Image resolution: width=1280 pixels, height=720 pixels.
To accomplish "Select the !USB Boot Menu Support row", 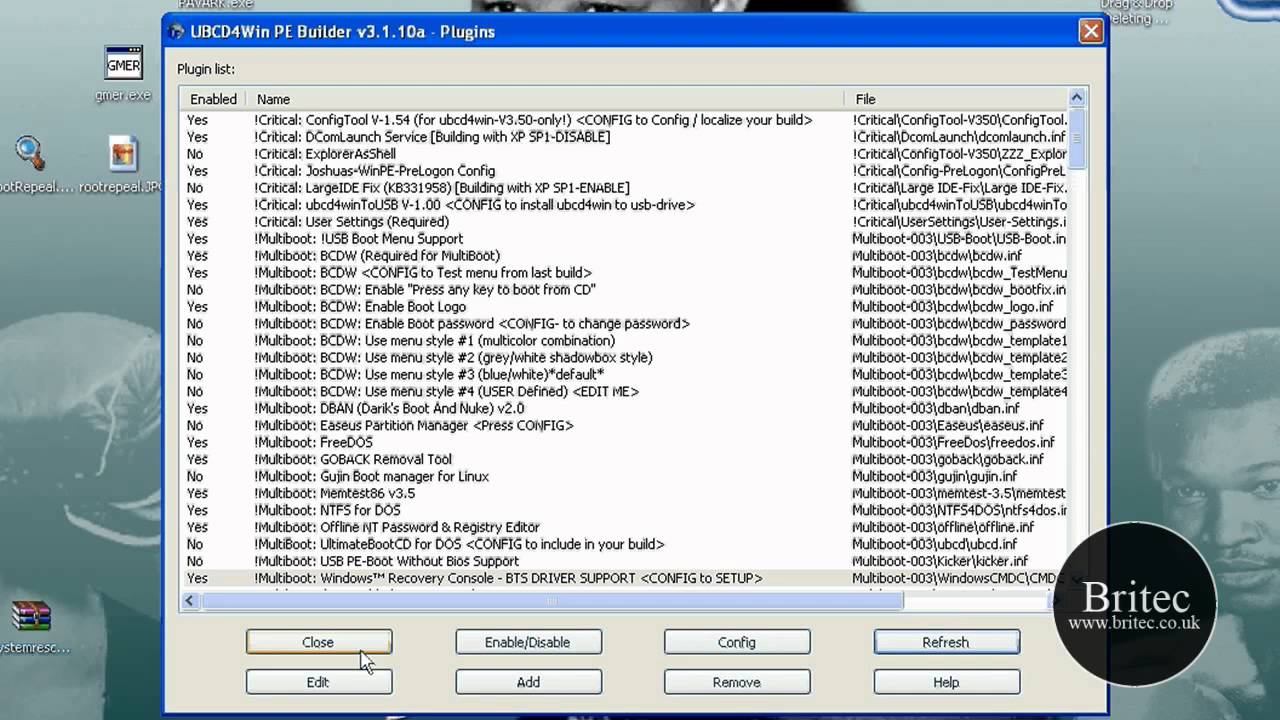I will click(x=624, y=239).
